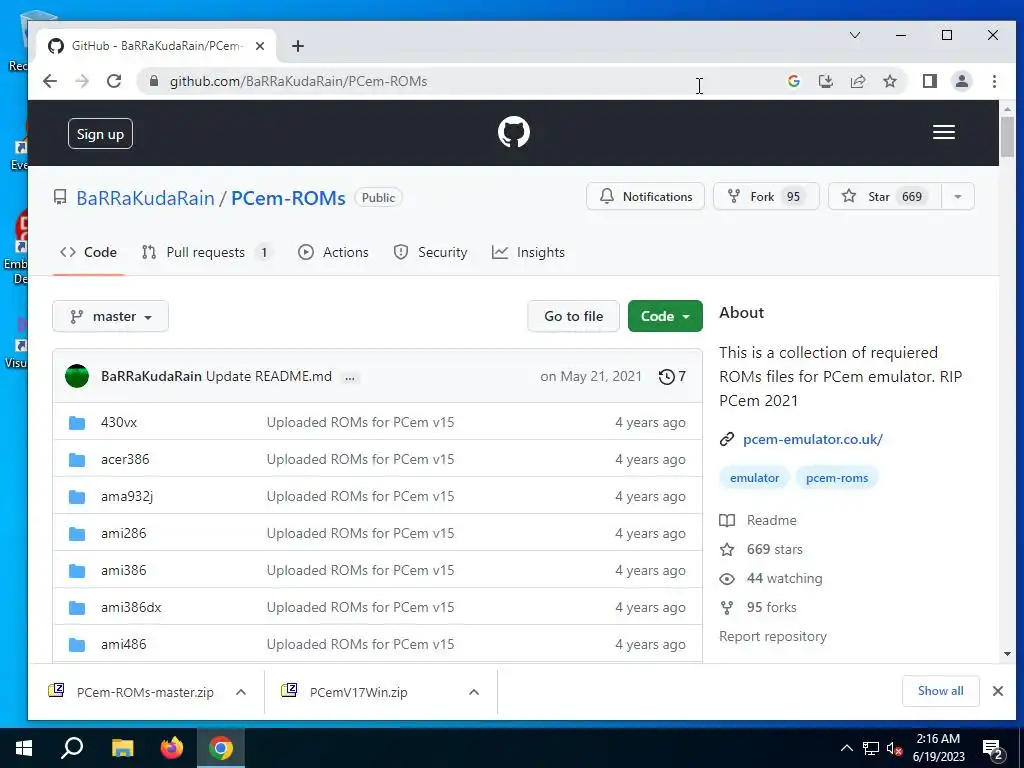Click the emulator topic tag
The image size is (1024, 768).
pyautogui.click(x=754, y=478)
